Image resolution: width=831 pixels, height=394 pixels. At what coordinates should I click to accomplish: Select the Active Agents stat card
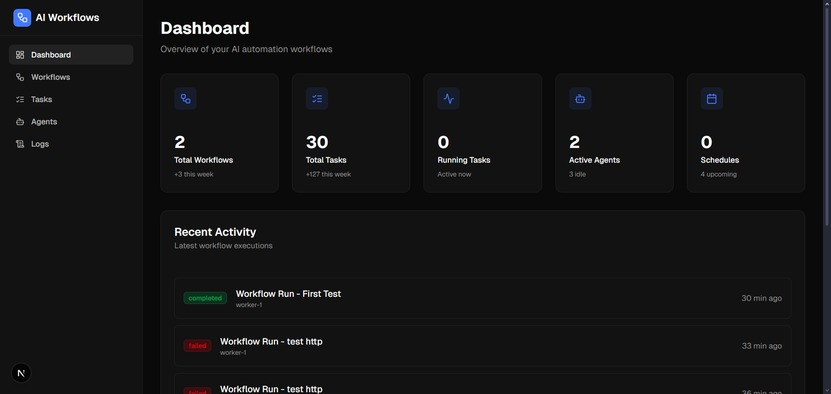[614, 133]
